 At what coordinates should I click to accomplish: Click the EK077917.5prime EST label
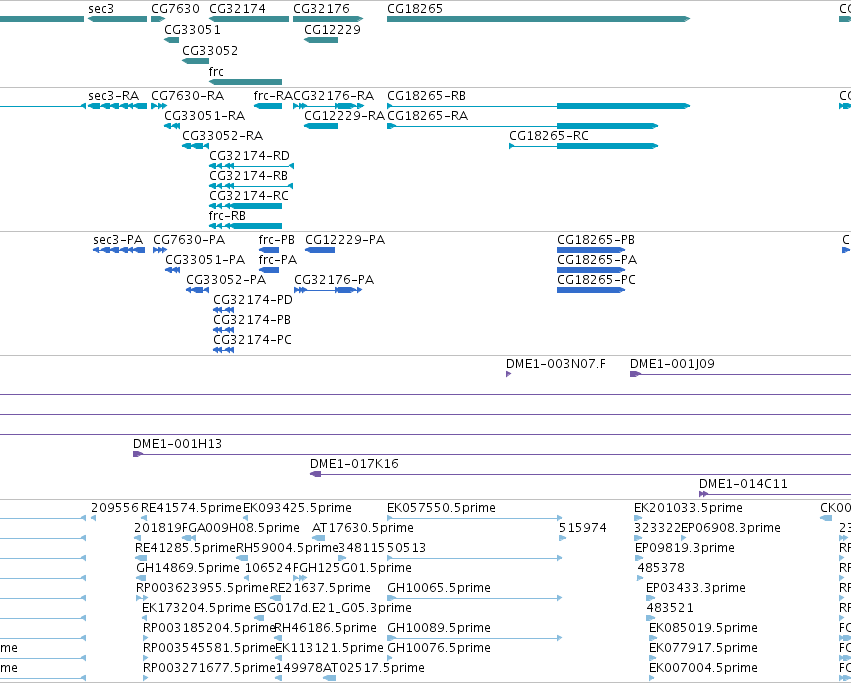click(703, 648)
